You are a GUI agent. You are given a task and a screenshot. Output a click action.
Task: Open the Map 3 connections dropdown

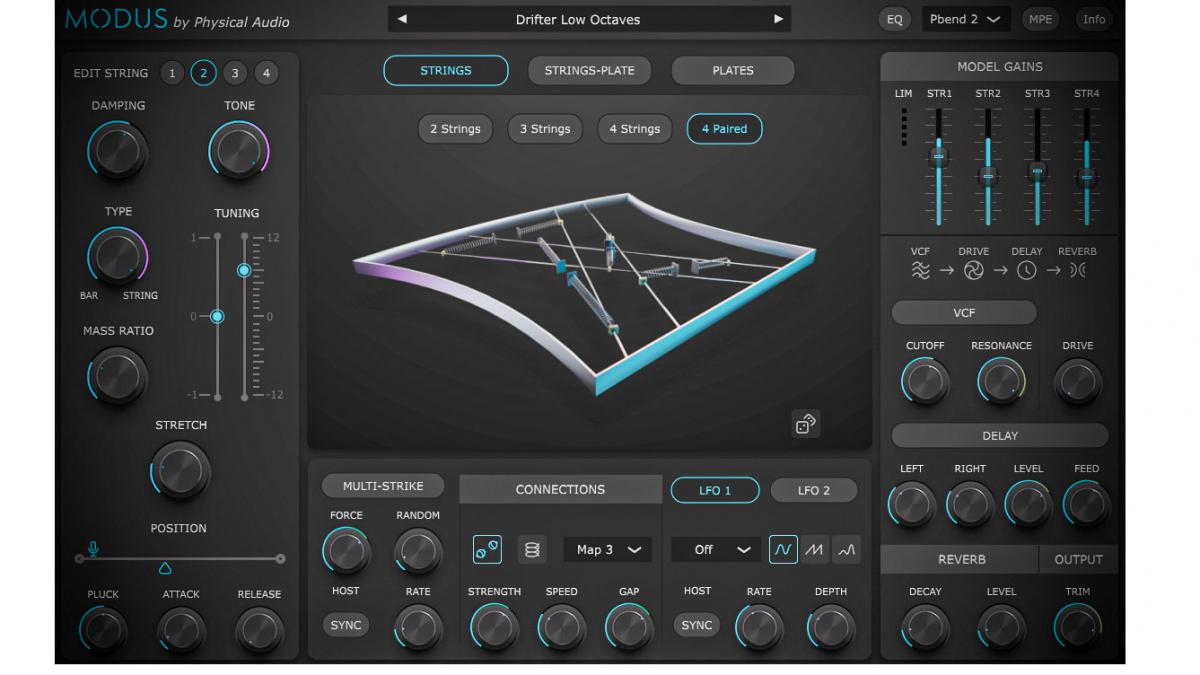tap(608, 549)
